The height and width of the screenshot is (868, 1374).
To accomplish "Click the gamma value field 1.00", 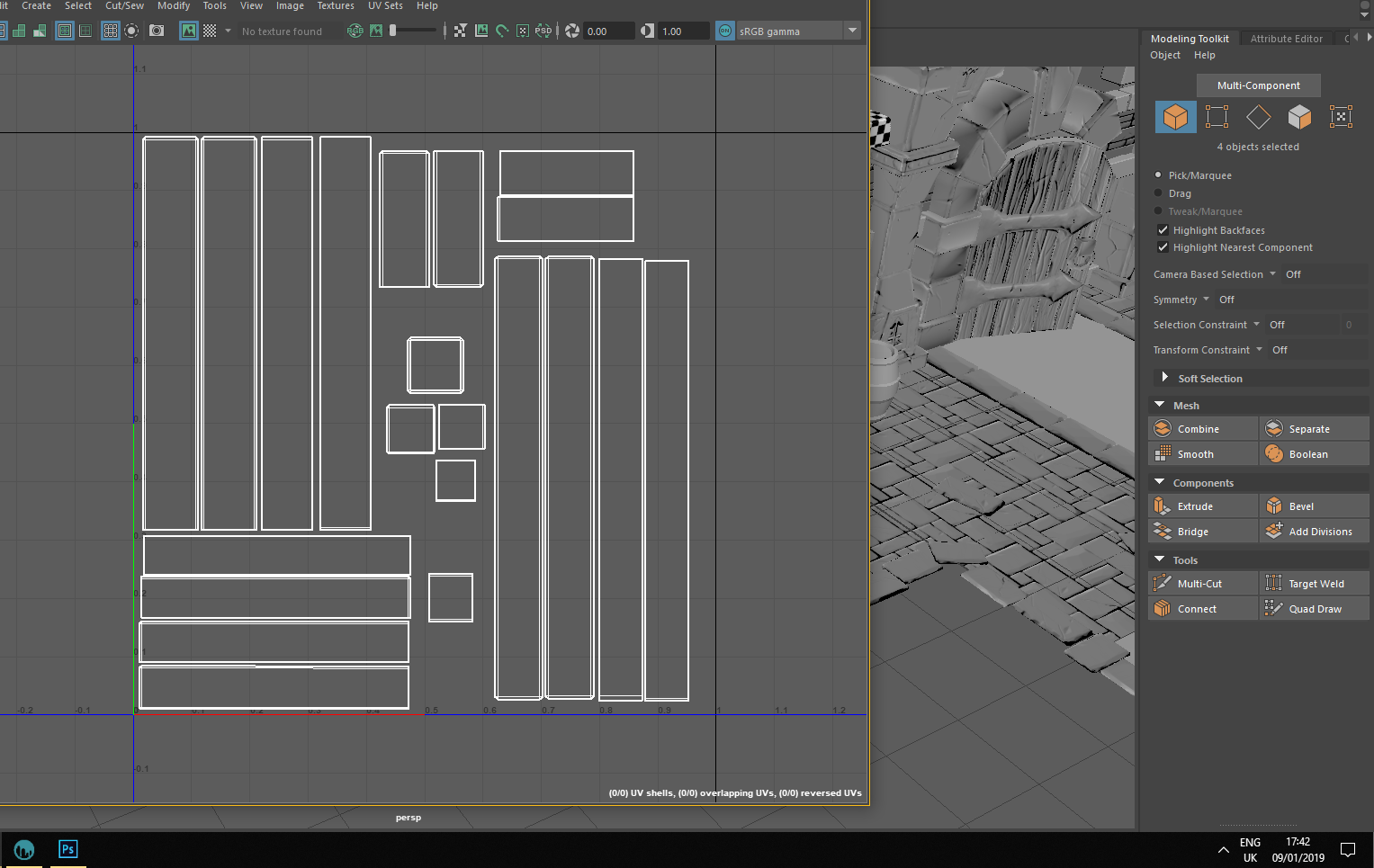I will point(683,31).
